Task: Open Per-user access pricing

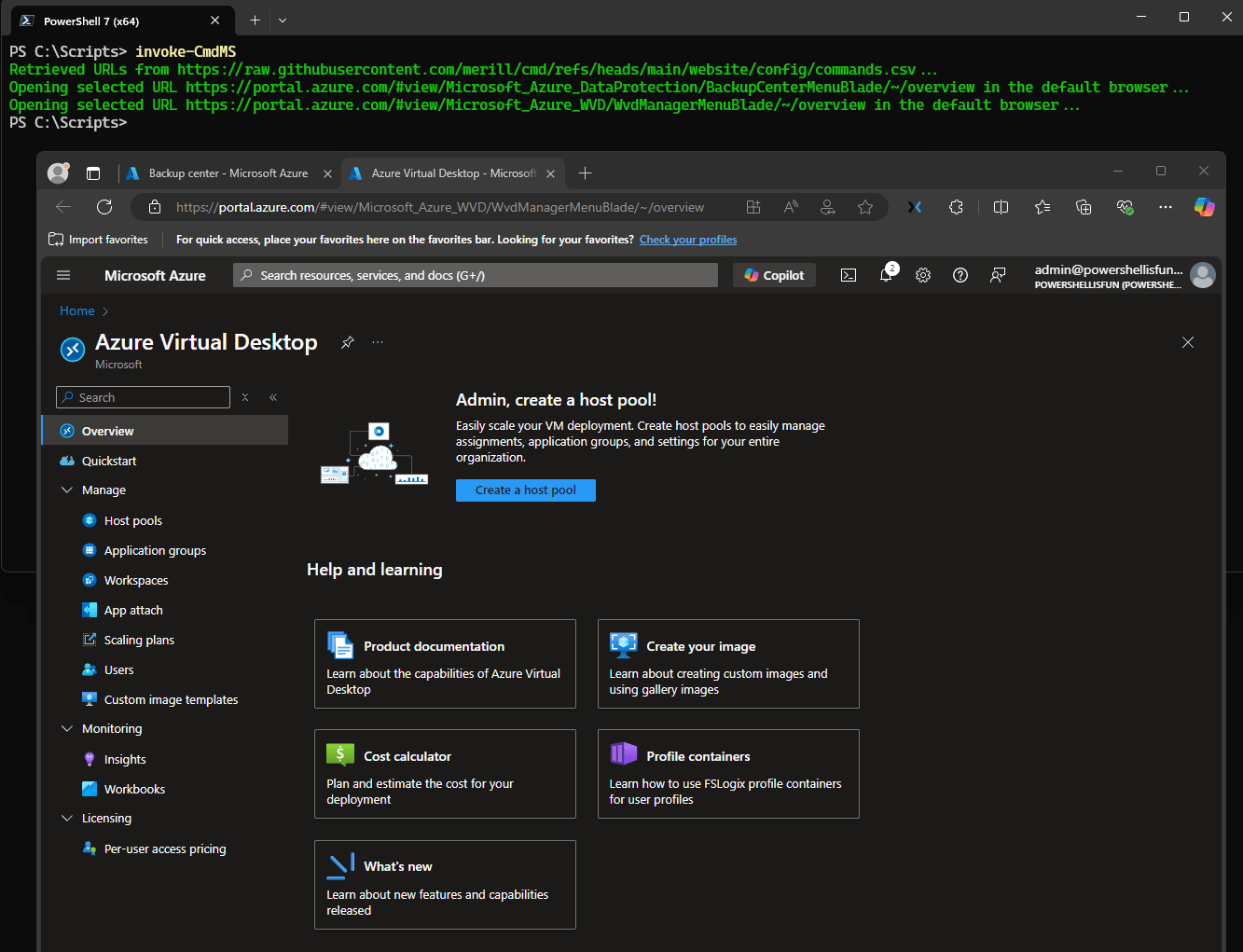Action: [x=165, y=849]
